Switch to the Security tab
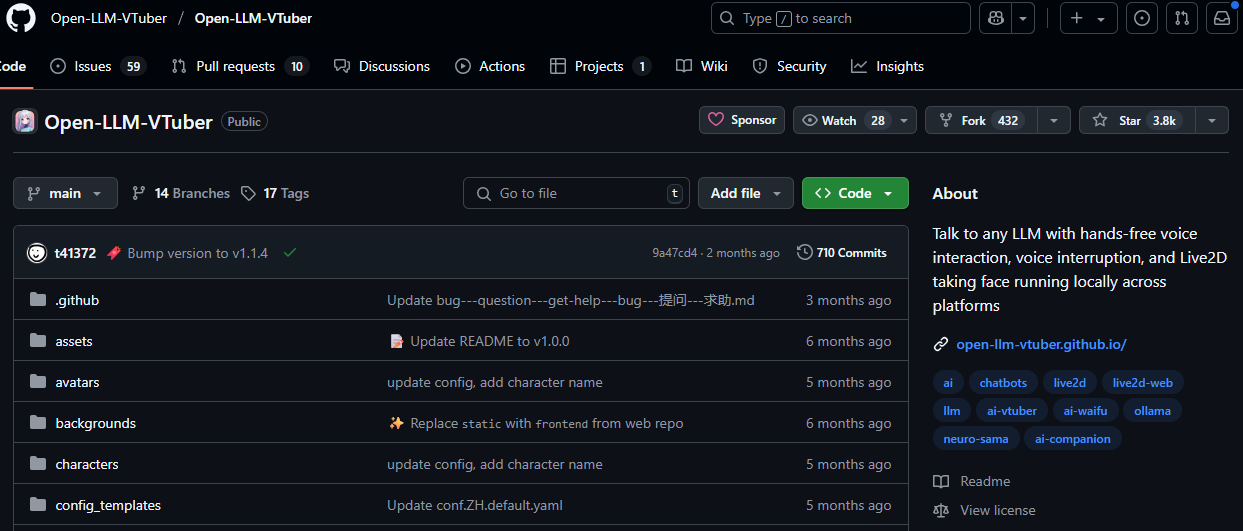Viewport: 1243px width, 531px height. pos(789,66)
